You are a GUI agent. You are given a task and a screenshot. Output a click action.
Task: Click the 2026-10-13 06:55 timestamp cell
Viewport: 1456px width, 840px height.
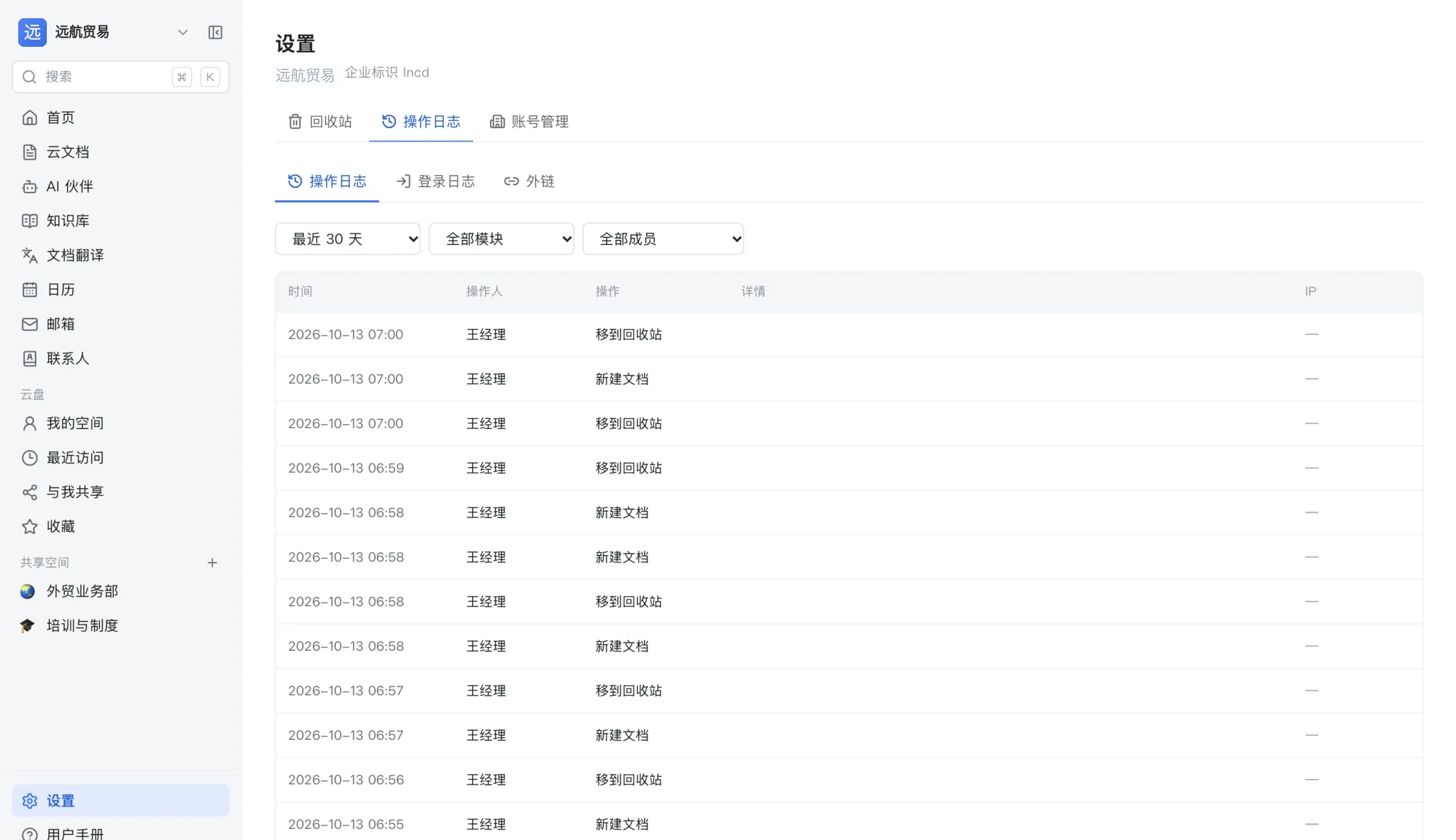pos(346,824)
